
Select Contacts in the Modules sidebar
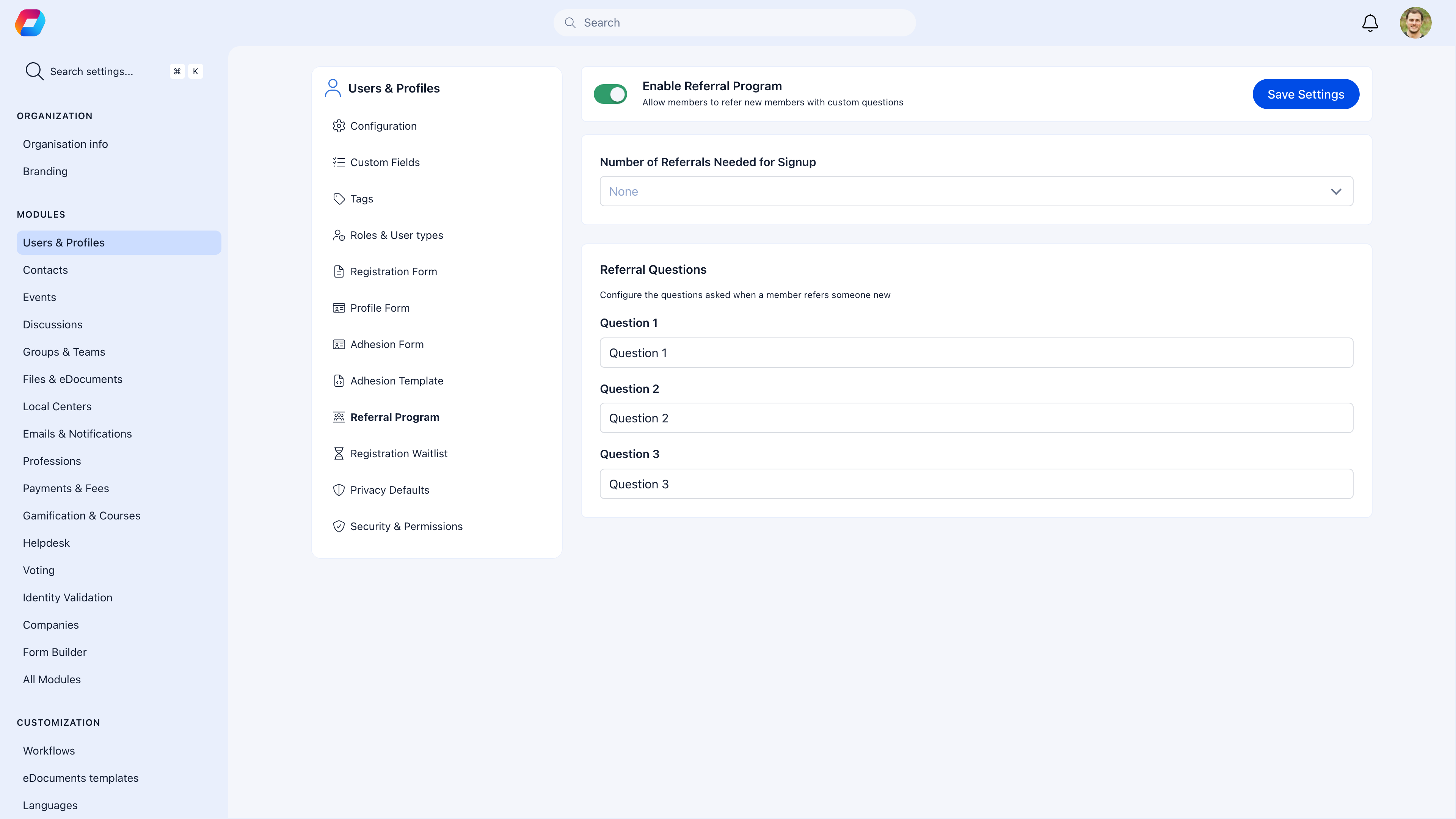[x=45, y=270]
